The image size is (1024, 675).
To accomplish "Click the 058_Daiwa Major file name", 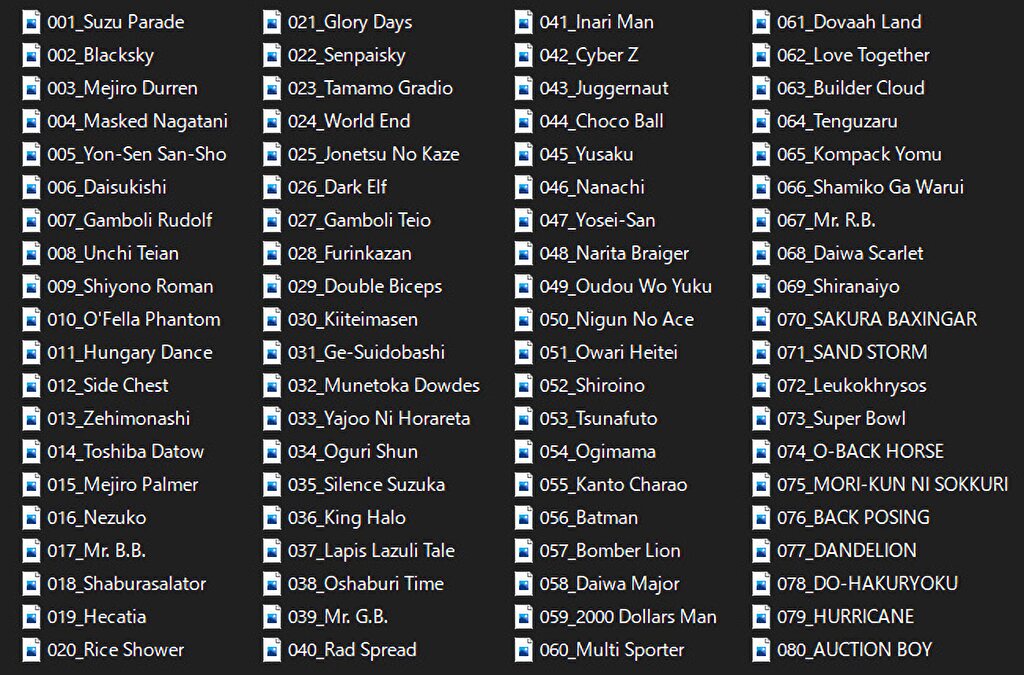I will point(609,584).
